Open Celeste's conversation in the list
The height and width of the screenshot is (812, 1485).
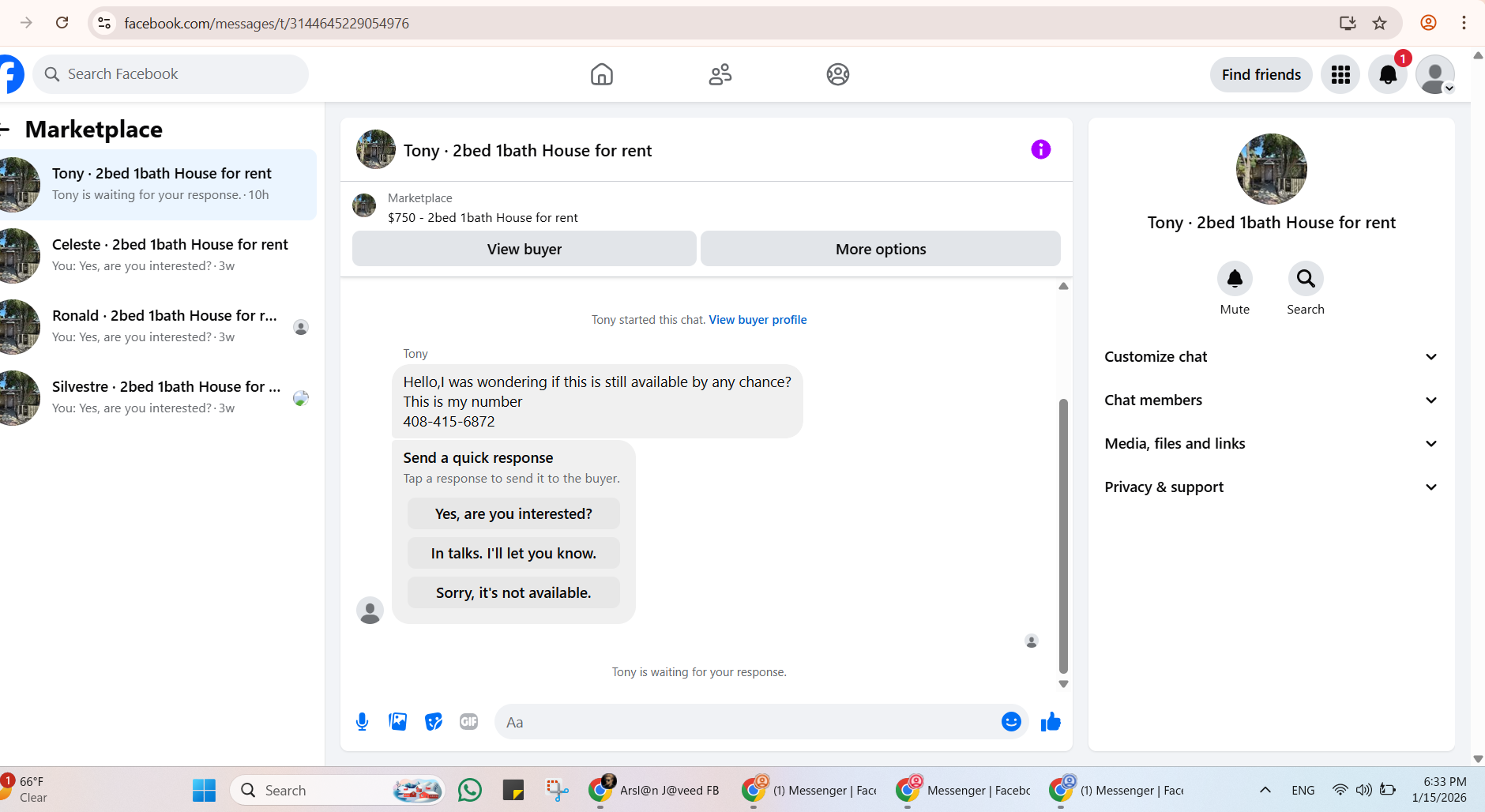coord(158,256)
